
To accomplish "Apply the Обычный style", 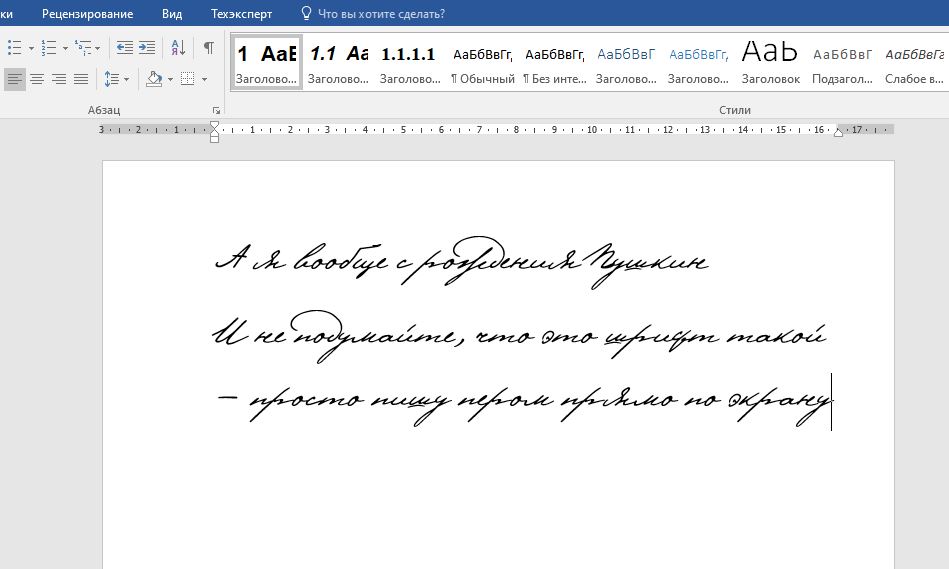I will [482, 62].
